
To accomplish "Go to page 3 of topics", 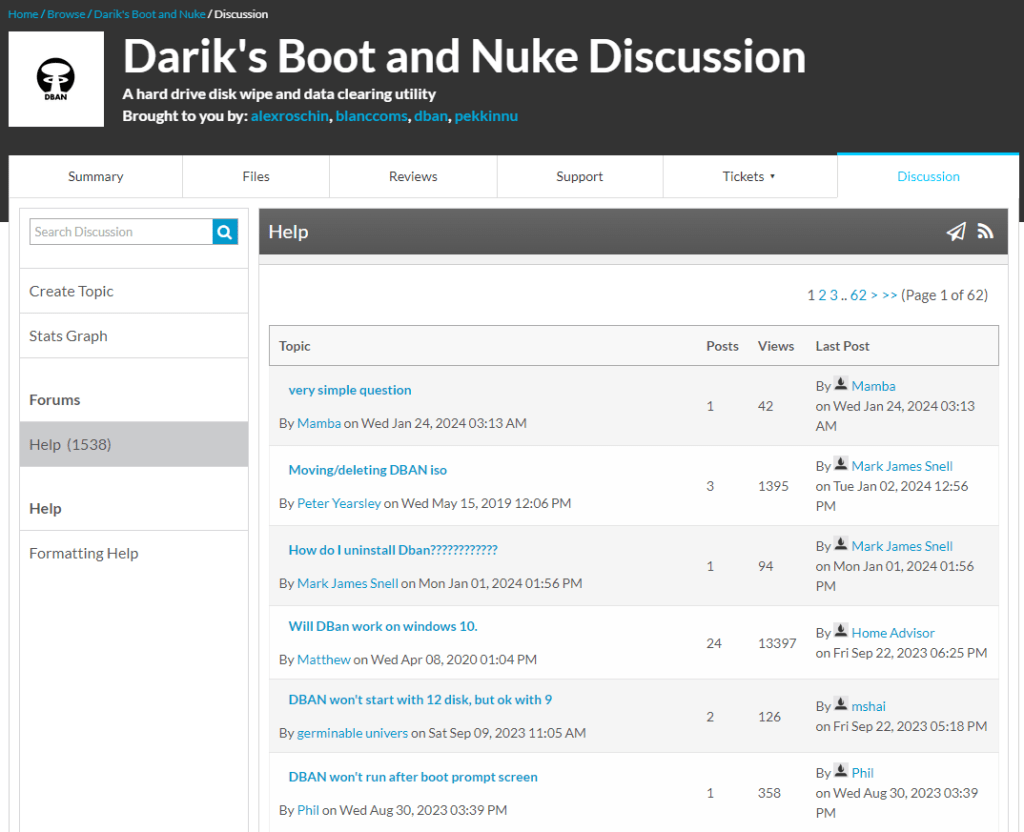I will [833, 295].
